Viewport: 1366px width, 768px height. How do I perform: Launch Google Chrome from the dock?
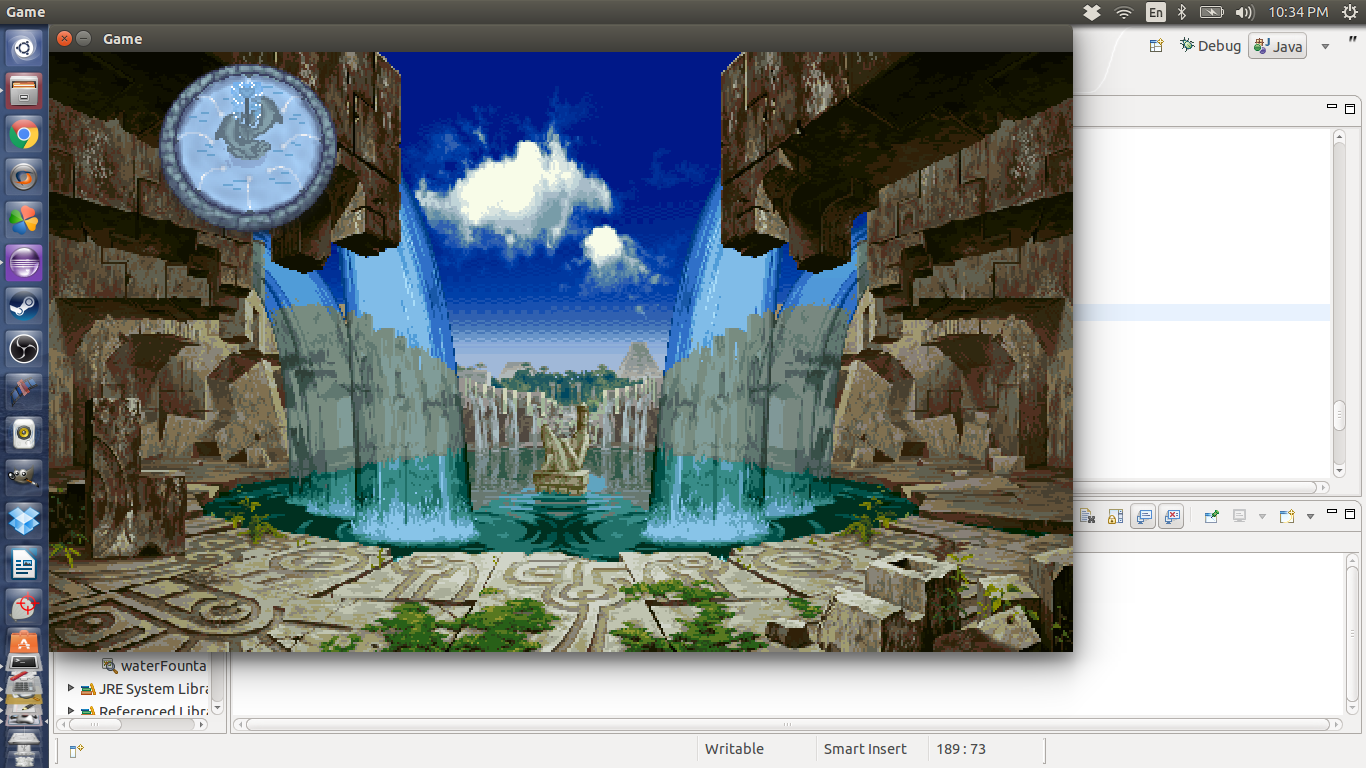[x=24, y=134]
